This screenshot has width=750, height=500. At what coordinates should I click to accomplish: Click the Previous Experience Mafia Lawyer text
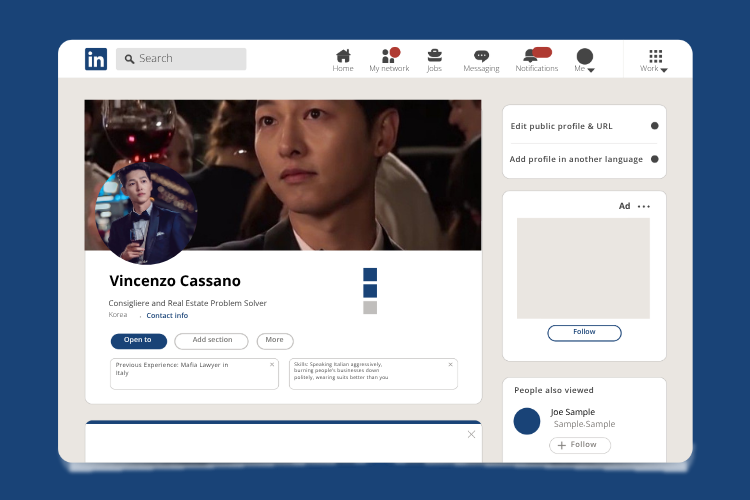click(172, 368)
